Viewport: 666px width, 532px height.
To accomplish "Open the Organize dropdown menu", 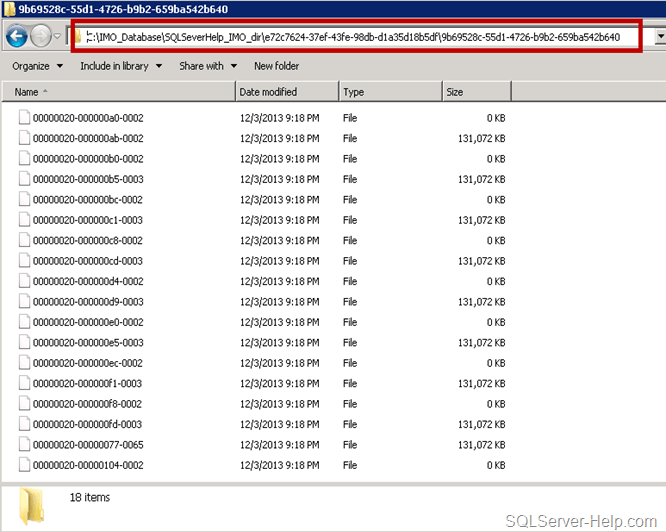I will tap(37, 66).
